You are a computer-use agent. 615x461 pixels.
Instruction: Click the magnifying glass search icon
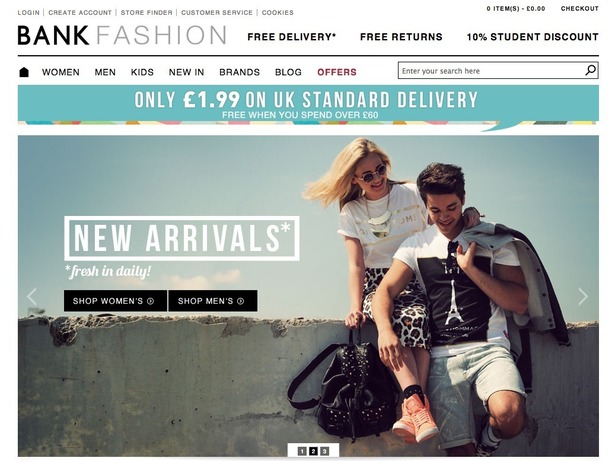tap(590, 71)
